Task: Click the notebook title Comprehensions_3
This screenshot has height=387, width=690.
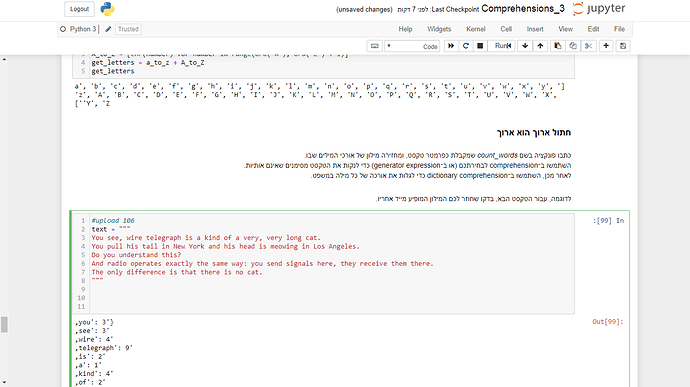Action: tap(523, 9)
